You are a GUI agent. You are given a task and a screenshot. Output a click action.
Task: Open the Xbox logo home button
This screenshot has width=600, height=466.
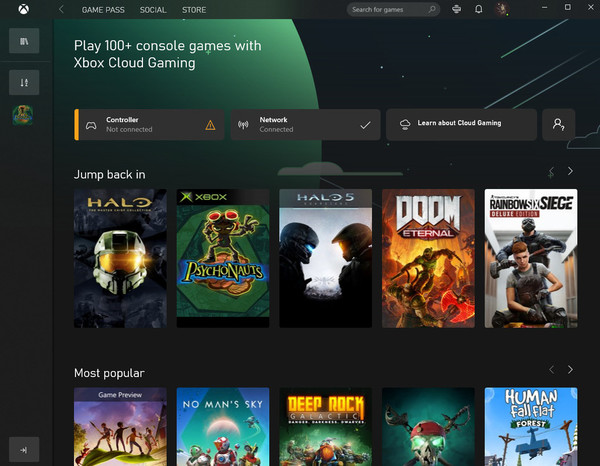coord(24,9)
